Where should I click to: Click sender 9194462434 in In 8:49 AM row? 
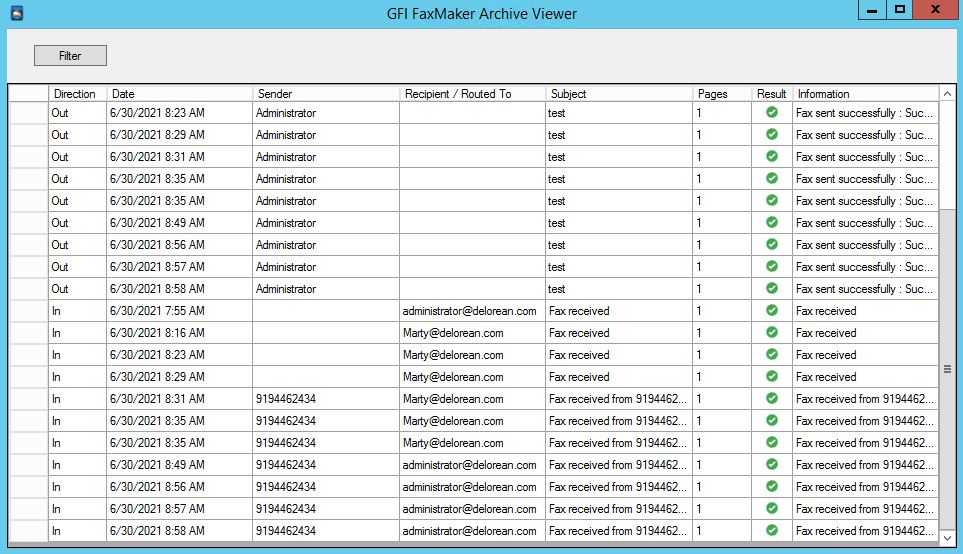pyautogui.click(x=286, y=465)
